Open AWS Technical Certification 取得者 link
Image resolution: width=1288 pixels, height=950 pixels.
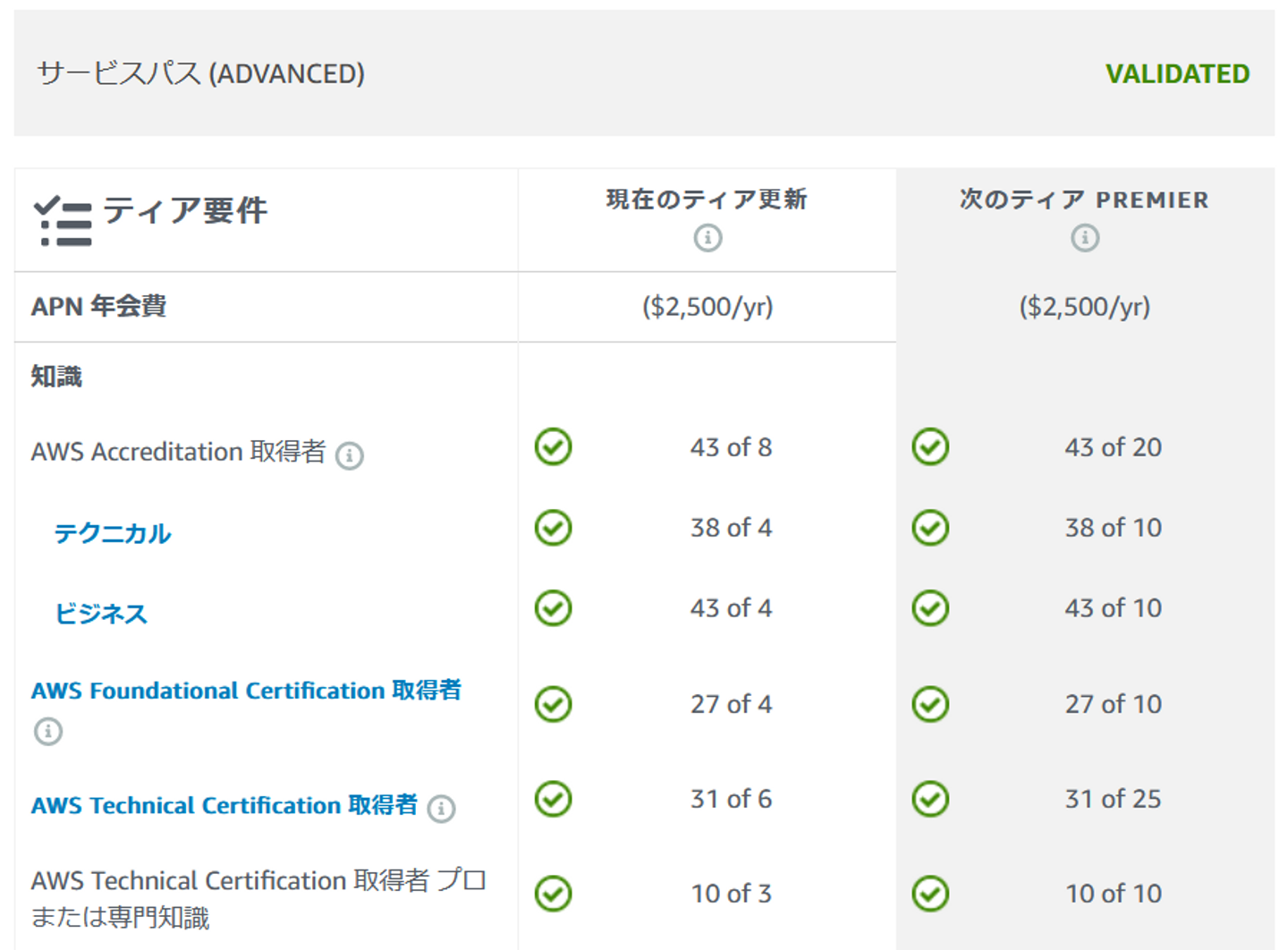(x=224, y=805)
